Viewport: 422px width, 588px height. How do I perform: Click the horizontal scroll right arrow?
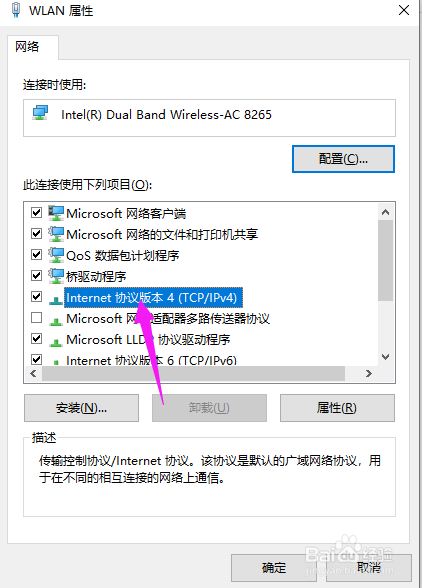(x=369, y=374)
